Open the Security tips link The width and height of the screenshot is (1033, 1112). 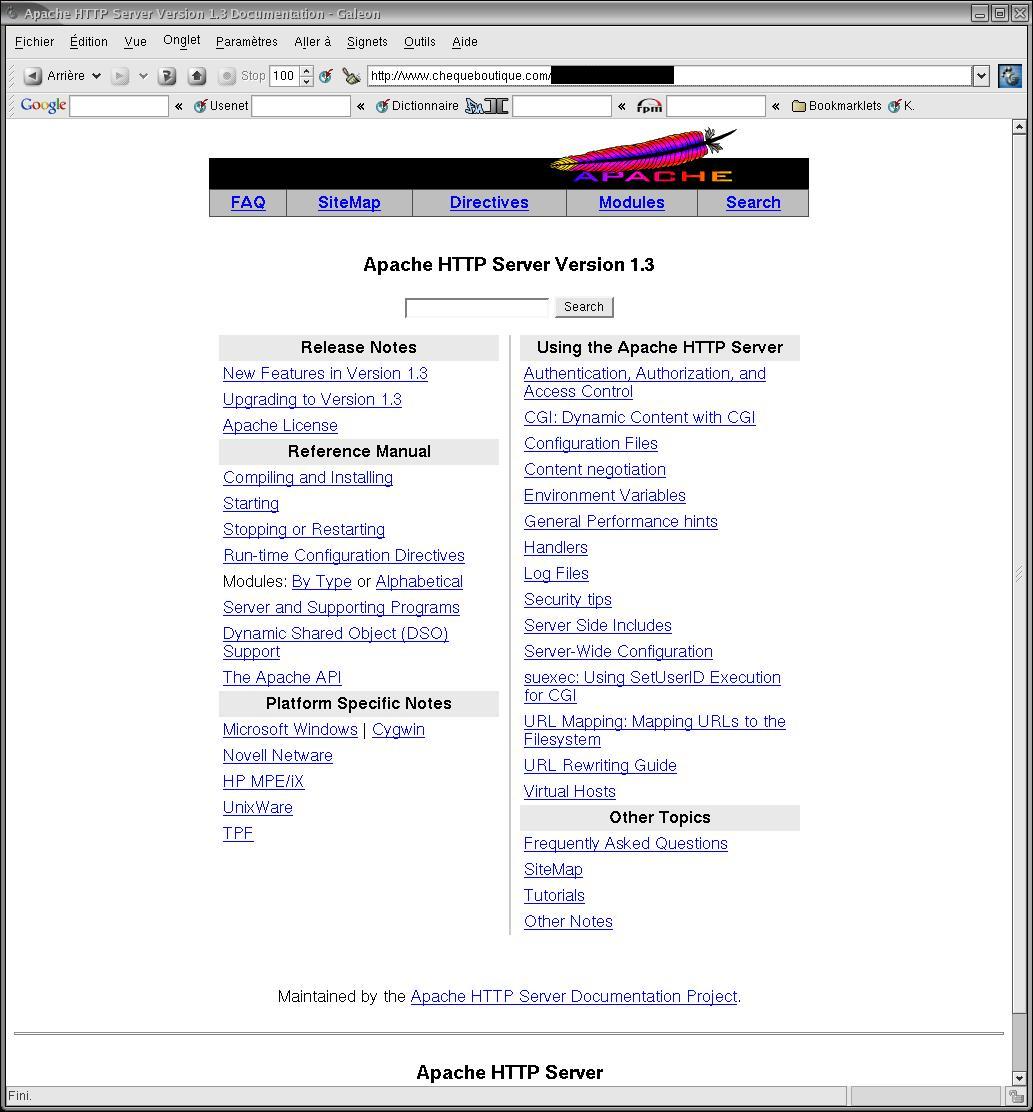coord(567,600)
